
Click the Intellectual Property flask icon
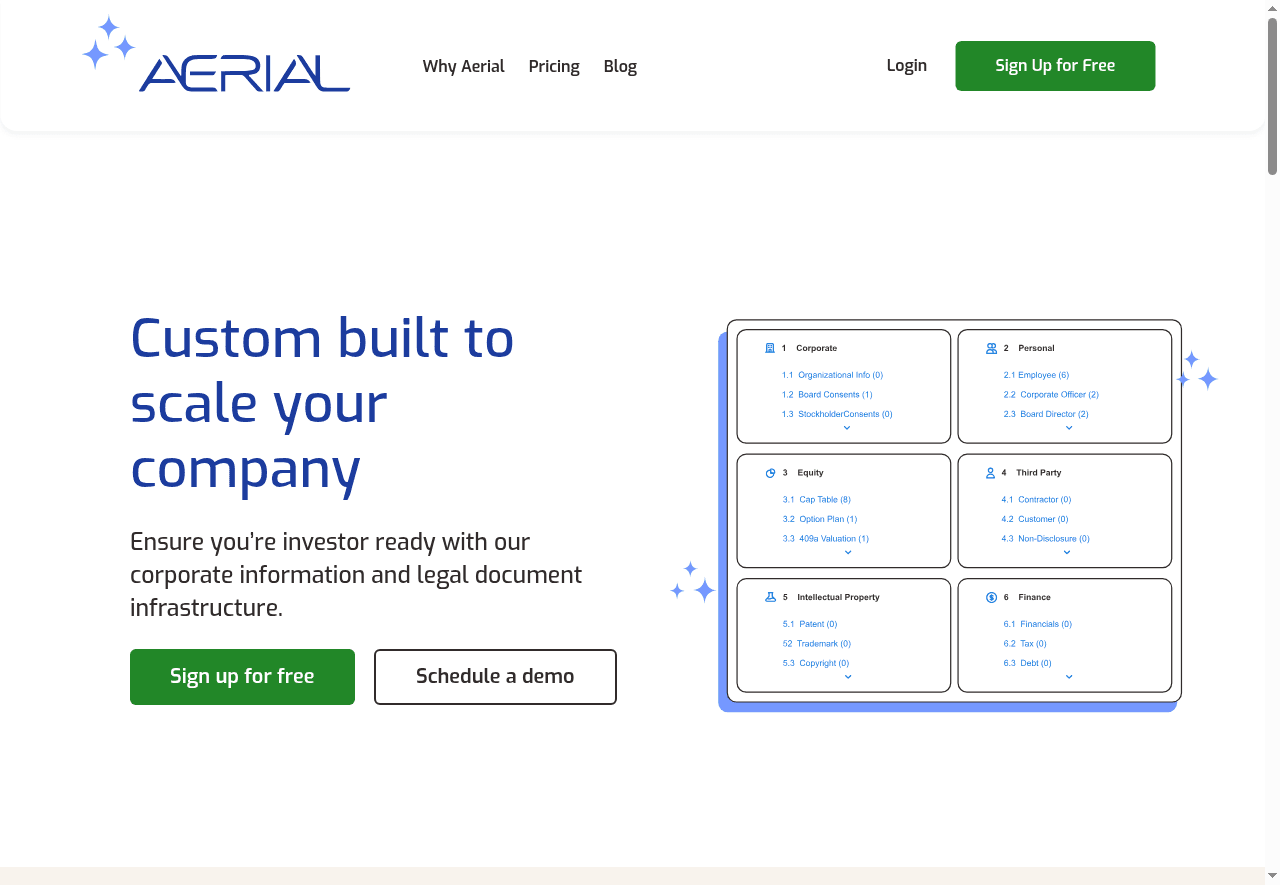771,597
